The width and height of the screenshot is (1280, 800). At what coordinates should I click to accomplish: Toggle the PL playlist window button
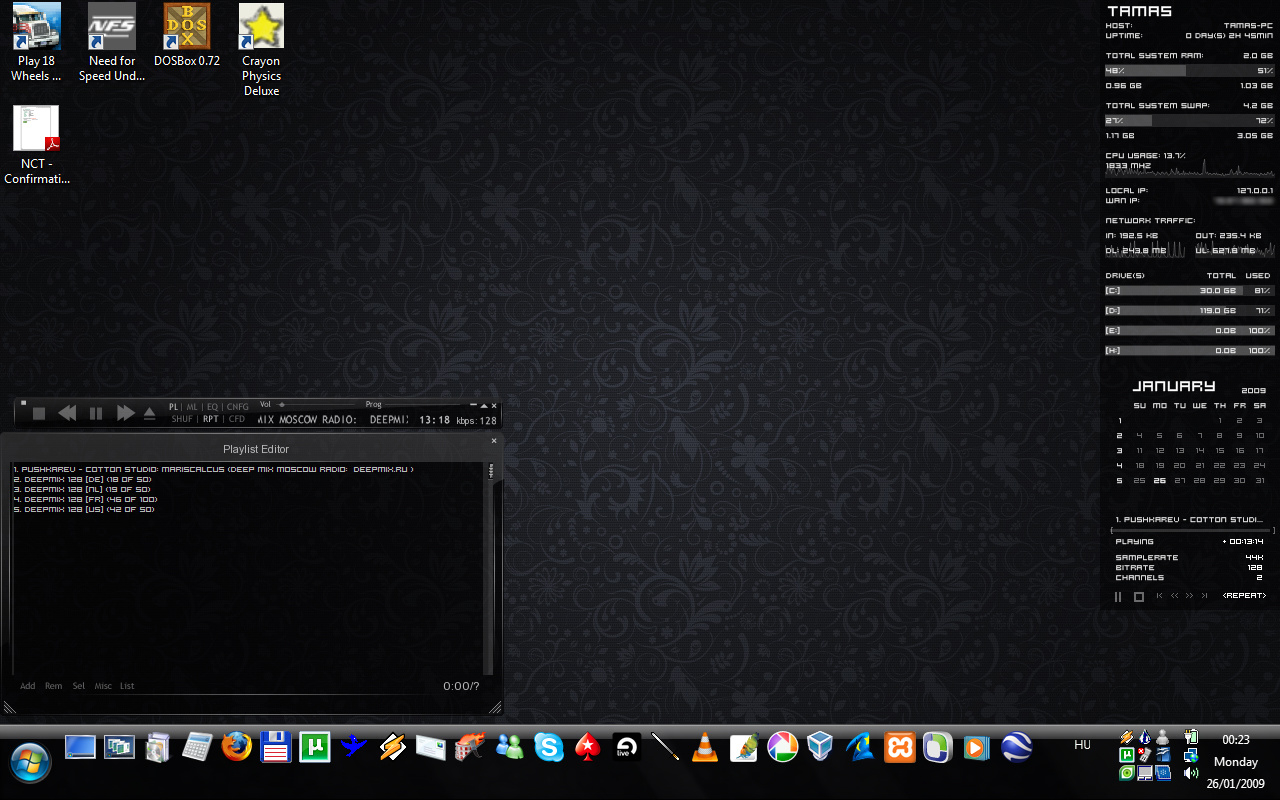174,407
